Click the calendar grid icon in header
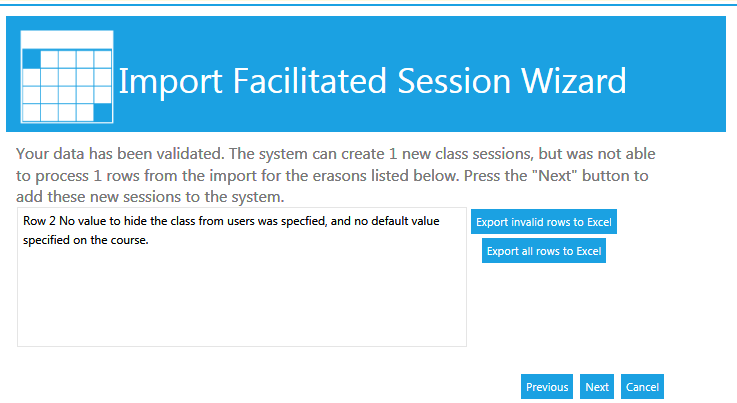 click(67, 76)
